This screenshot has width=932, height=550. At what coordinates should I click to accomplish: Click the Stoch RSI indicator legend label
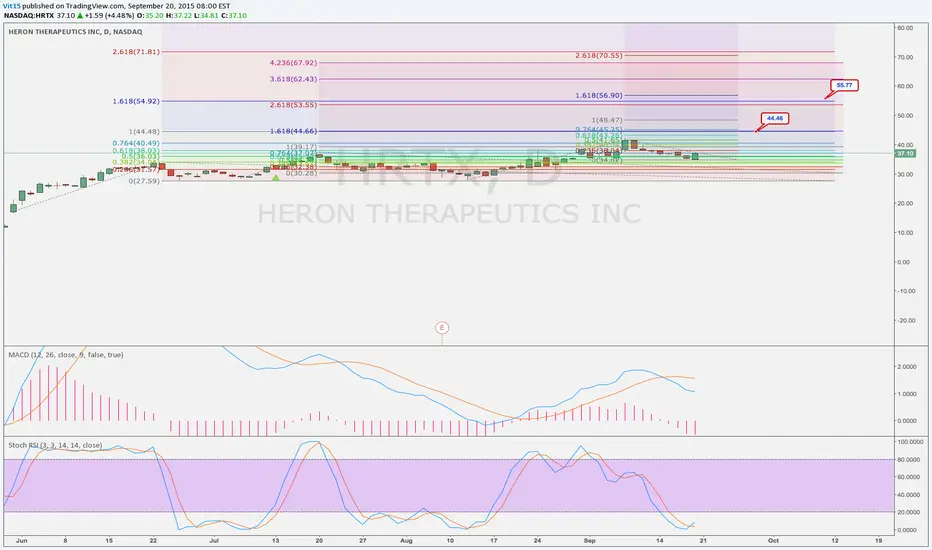pyautogui.click(x=55, y=445)
